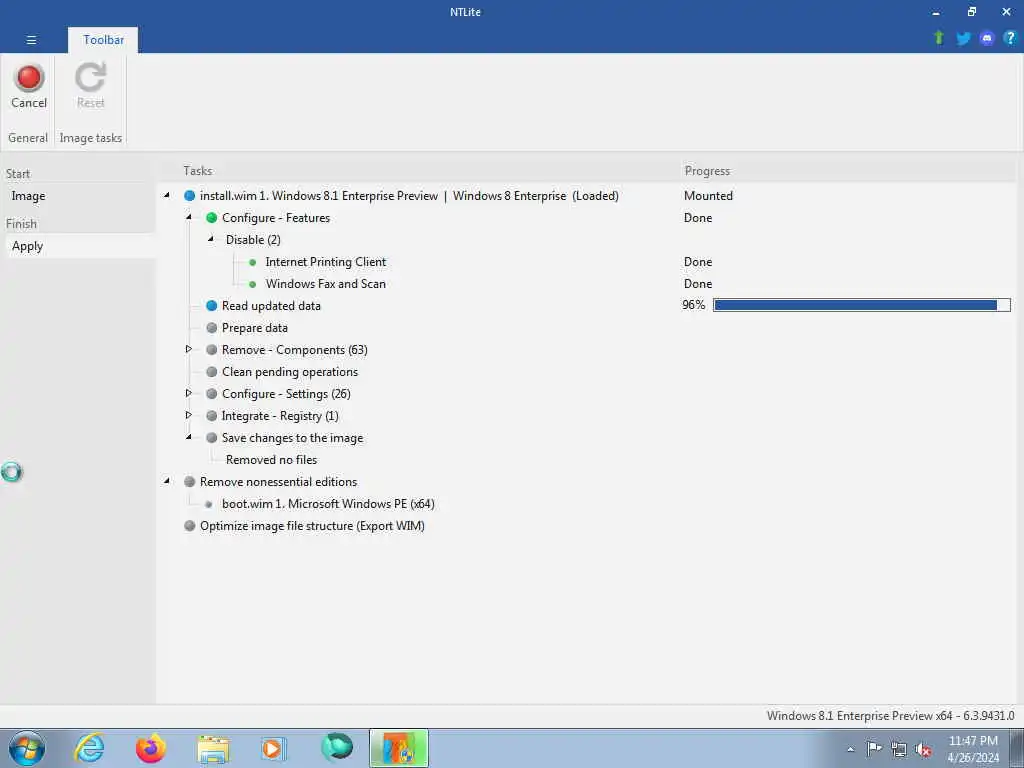Open the taskbar clock showing 11:47 PM
The height and width of the screenshot is (768, 1024).
[x=973, y=749]
